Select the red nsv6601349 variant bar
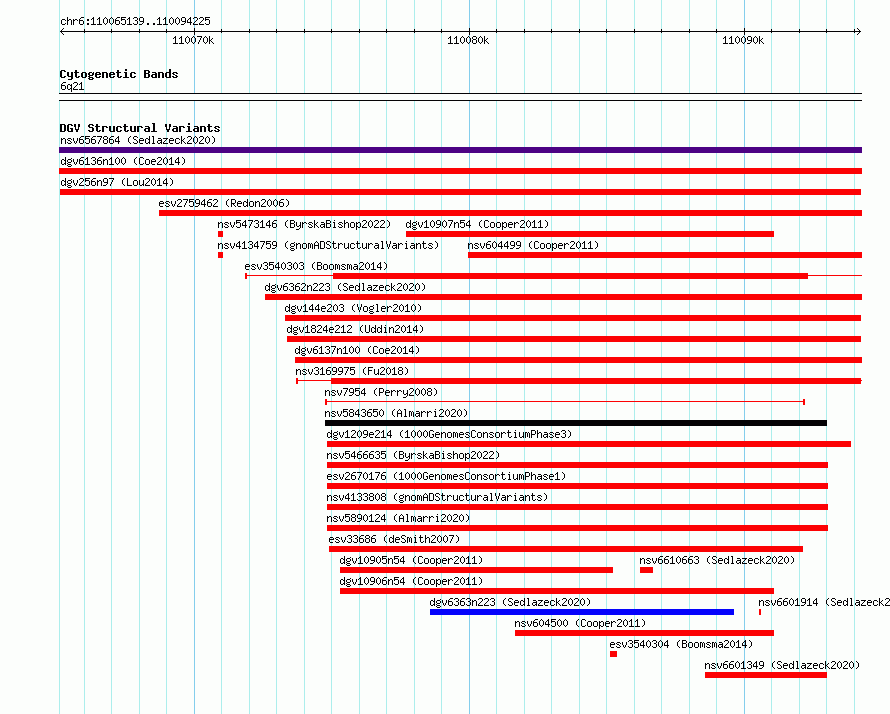This screenshot has height=714, width=890. tap(766, 675)
